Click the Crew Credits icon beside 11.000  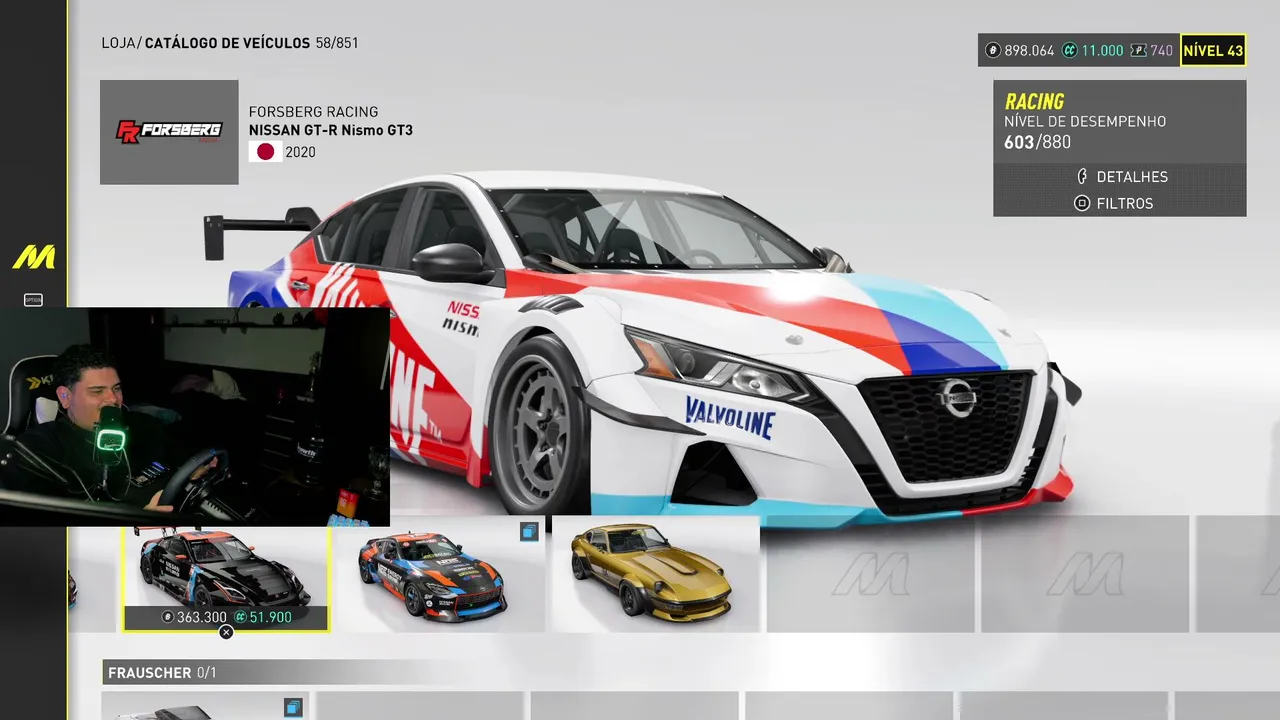[1070, 50]
